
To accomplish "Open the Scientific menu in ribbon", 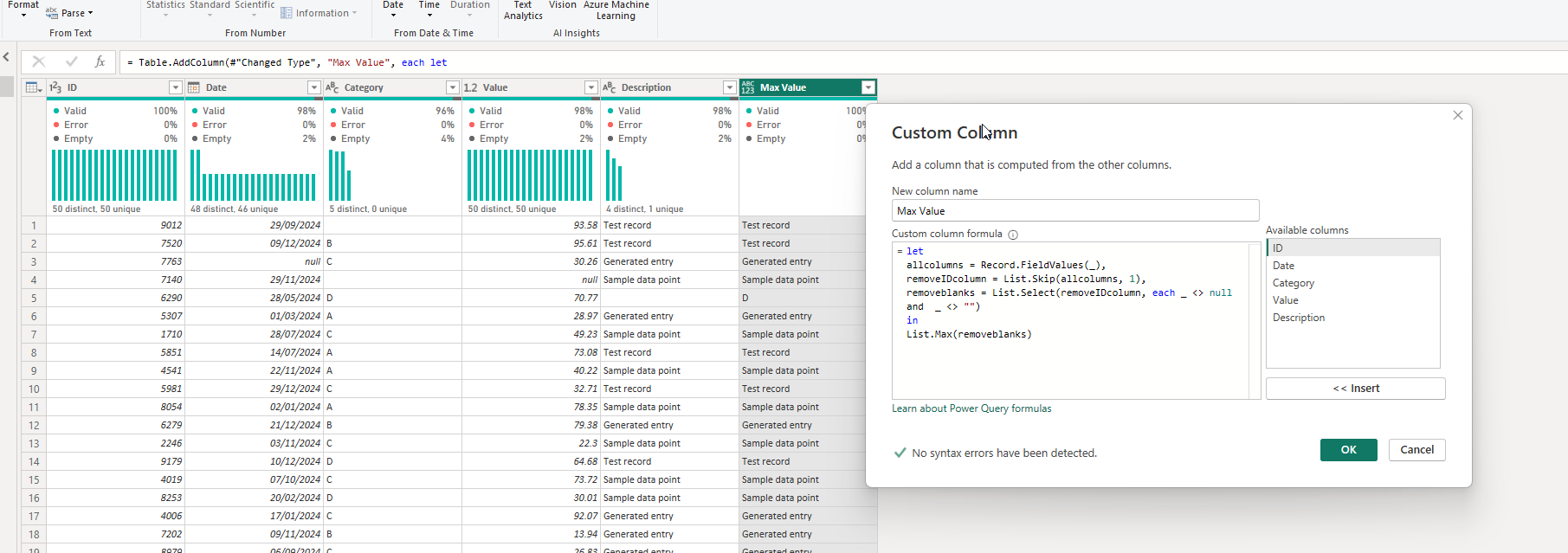I will (x=255, y=8).
